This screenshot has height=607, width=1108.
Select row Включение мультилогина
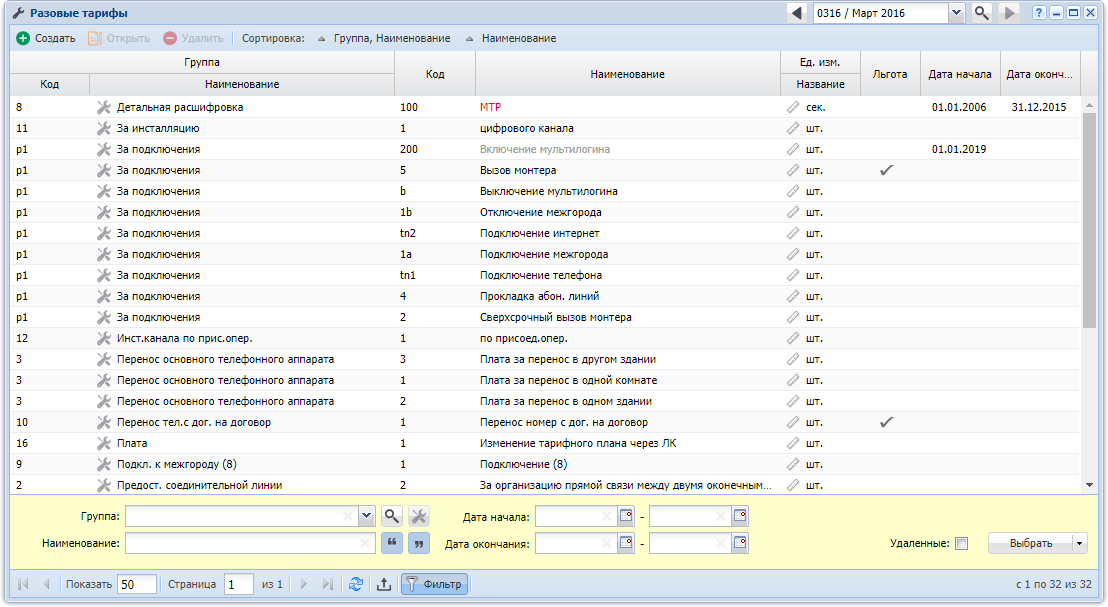click(x=545, y=149)
